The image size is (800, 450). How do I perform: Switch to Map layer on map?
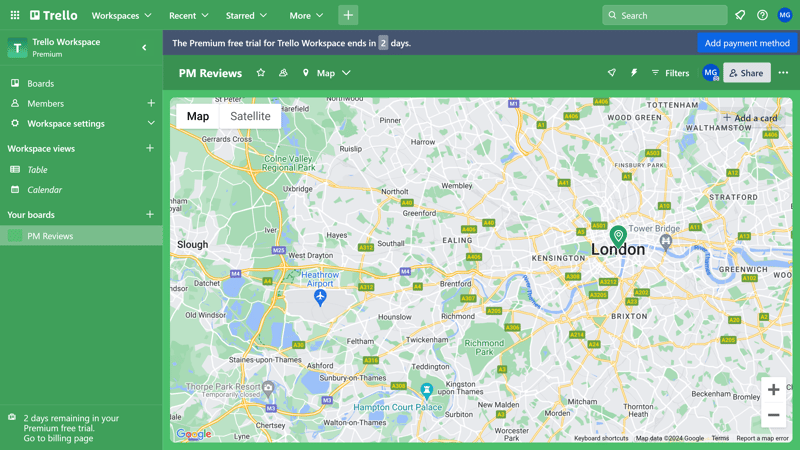tap(198, 116)
